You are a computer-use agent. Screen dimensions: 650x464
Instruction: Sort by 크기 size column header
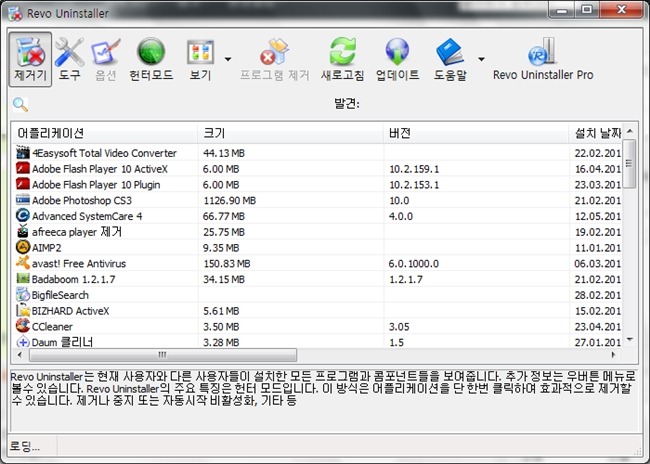290,133
